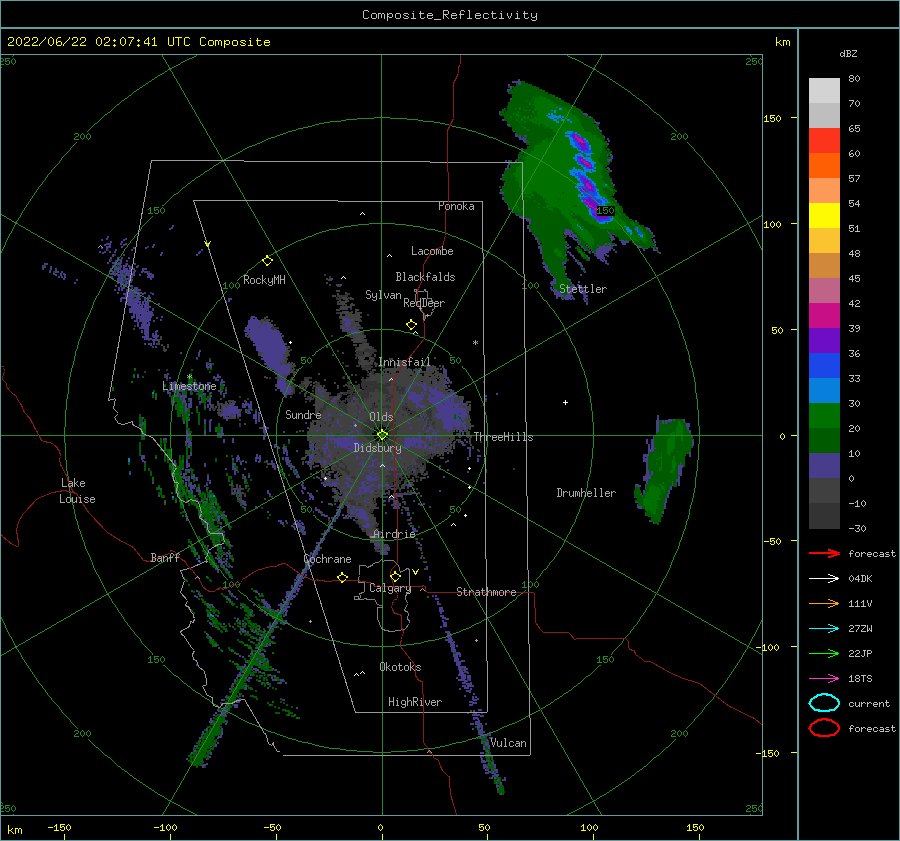Click the Innisfail town label

pos(404,362)
